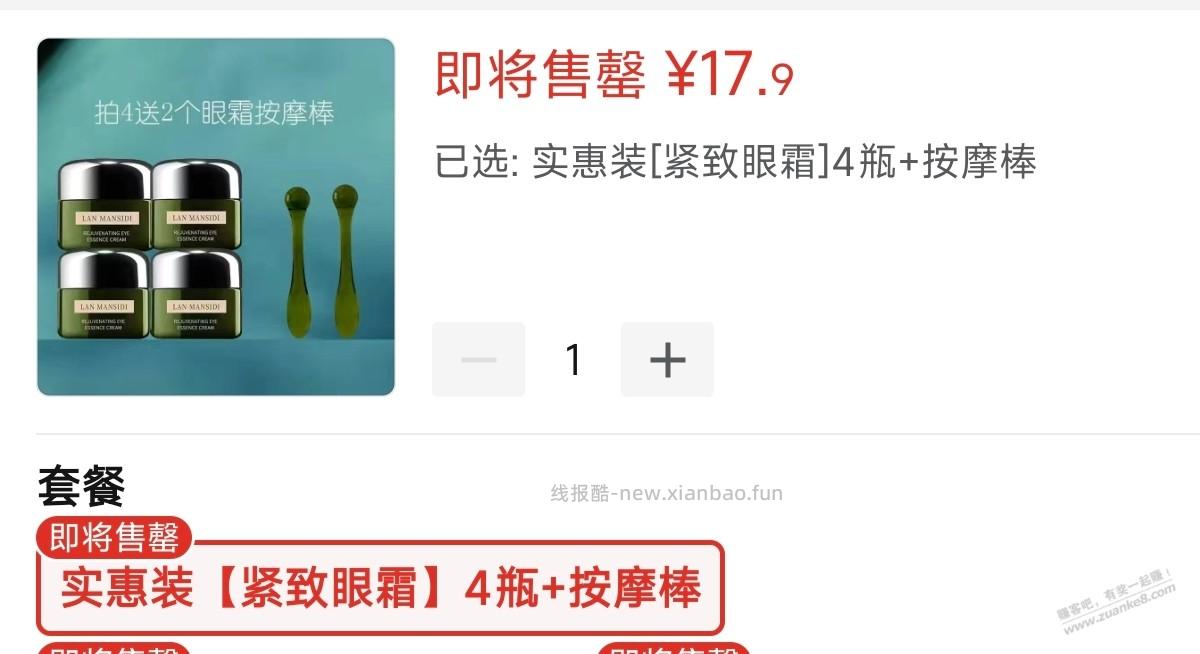Screen dimensions: 1200x654
Task: Click the 已选: 实惠装[紧致眼霜]4瓶+按摩棒 text
Action: (735, 161)
